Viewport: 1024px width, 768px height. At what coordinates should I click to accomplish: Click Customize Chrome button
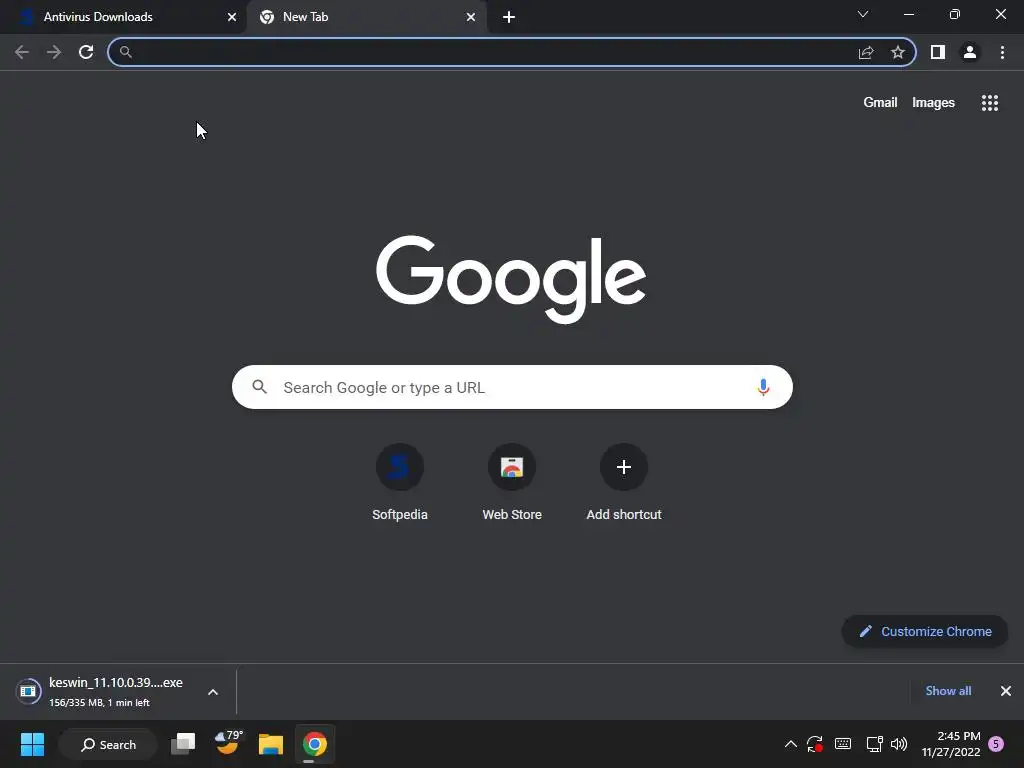(925, 632)
